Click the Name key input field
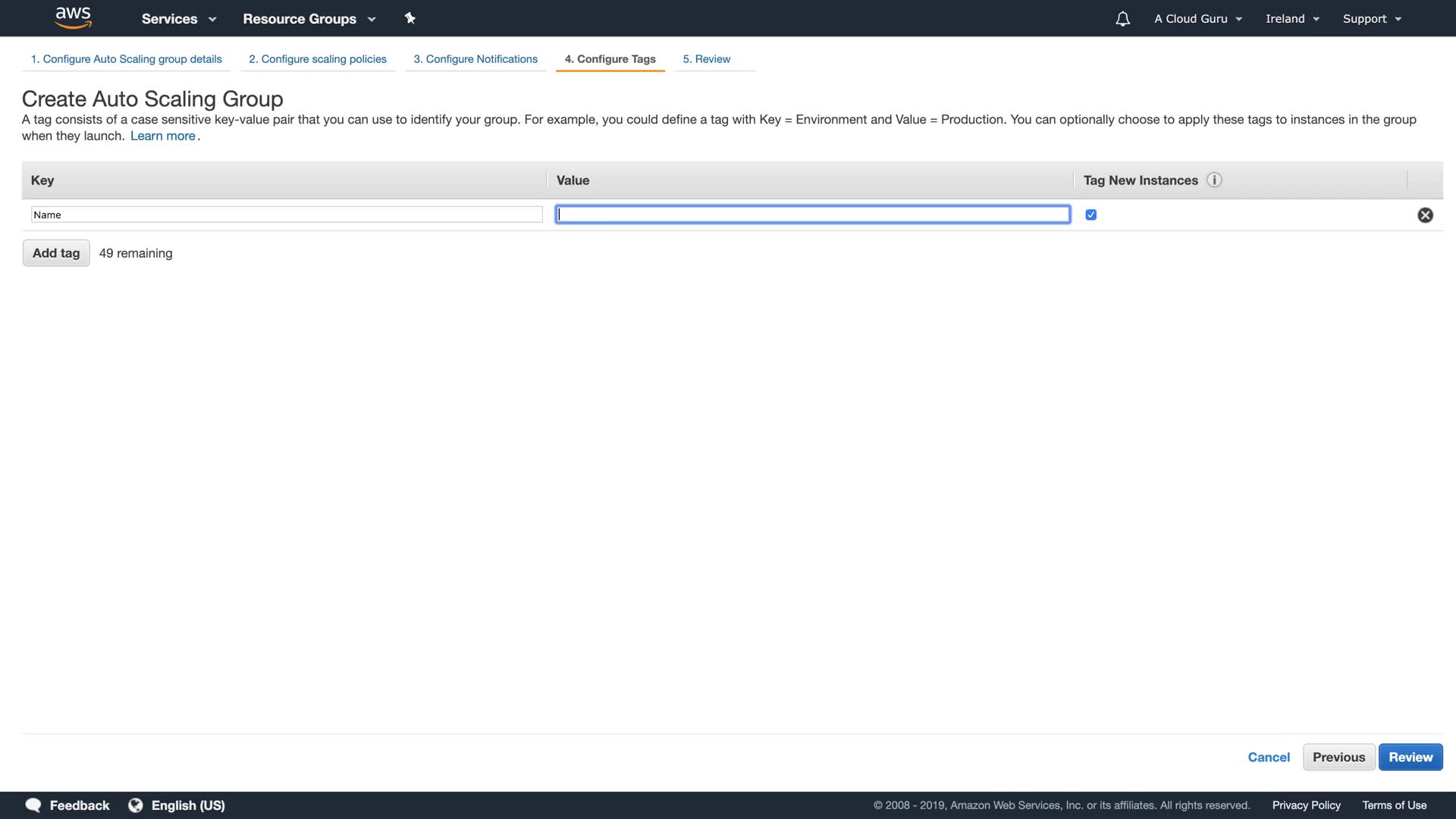The height and width of the screenshot is (819, 1456). point(287,215)
